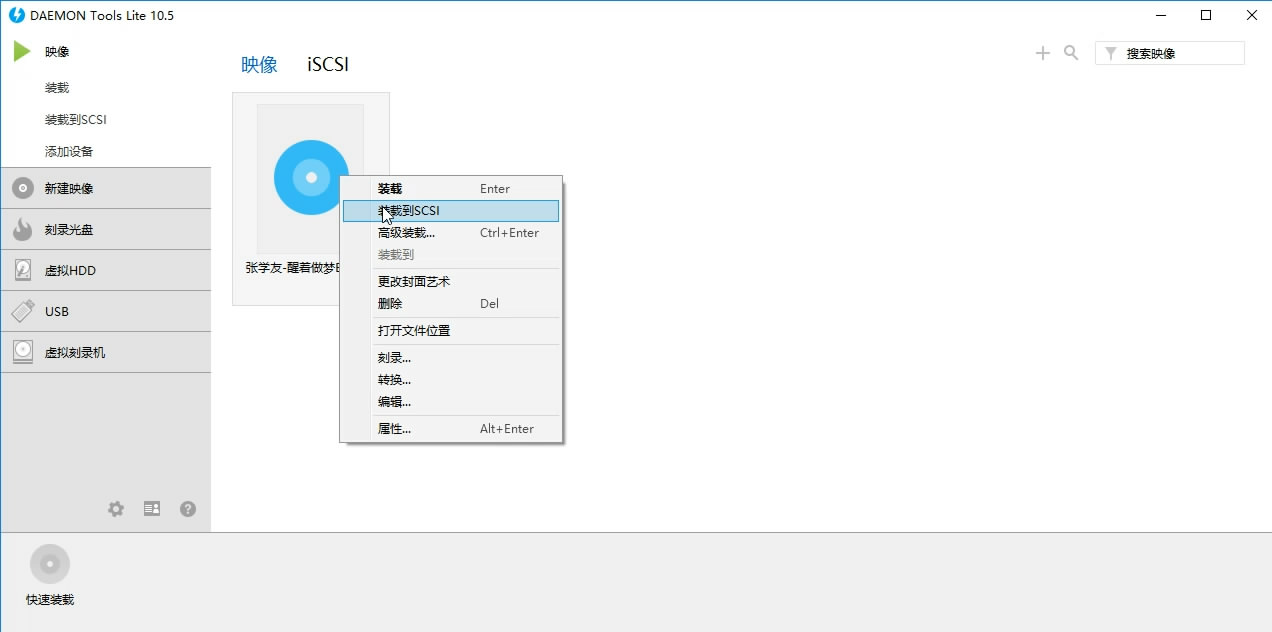Switch to the iSCSI tab
Viewport: 1272px width, 632px height.
(328, 64)
